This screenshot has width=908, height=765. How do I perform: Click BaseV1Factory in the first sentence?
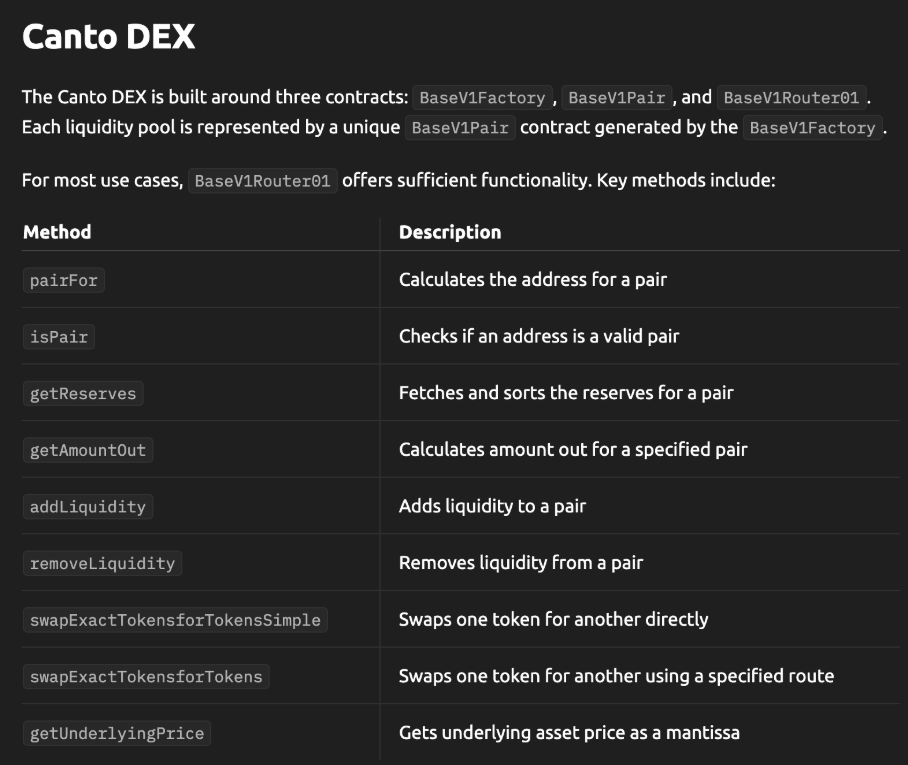pos(482,98)
